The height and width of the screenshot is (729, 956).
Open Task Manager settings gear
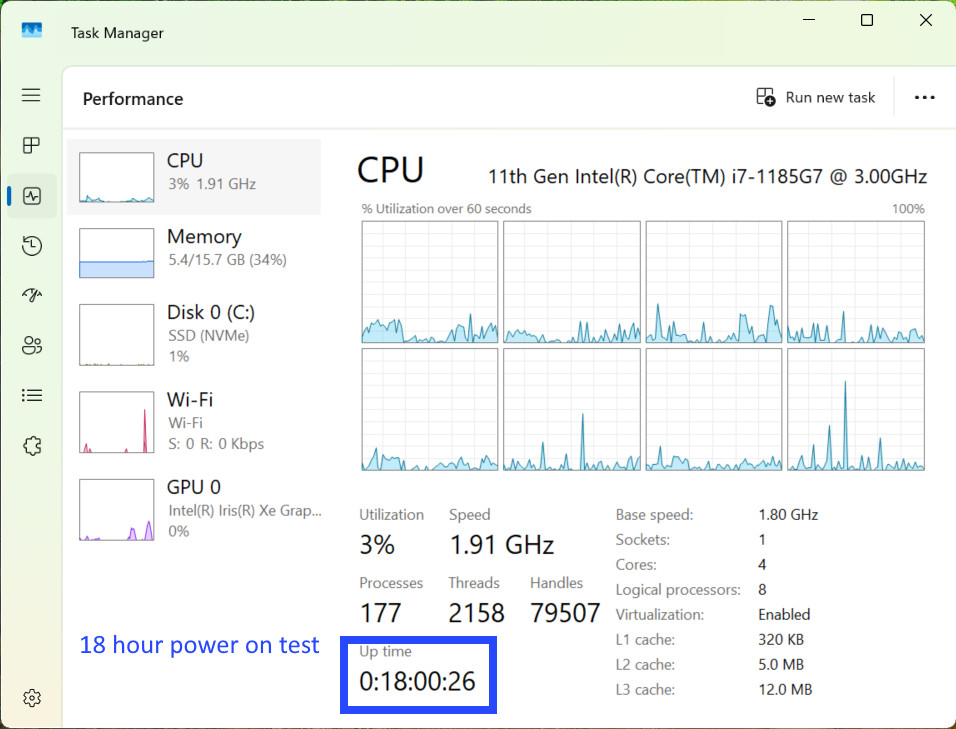tap(32, 697)
